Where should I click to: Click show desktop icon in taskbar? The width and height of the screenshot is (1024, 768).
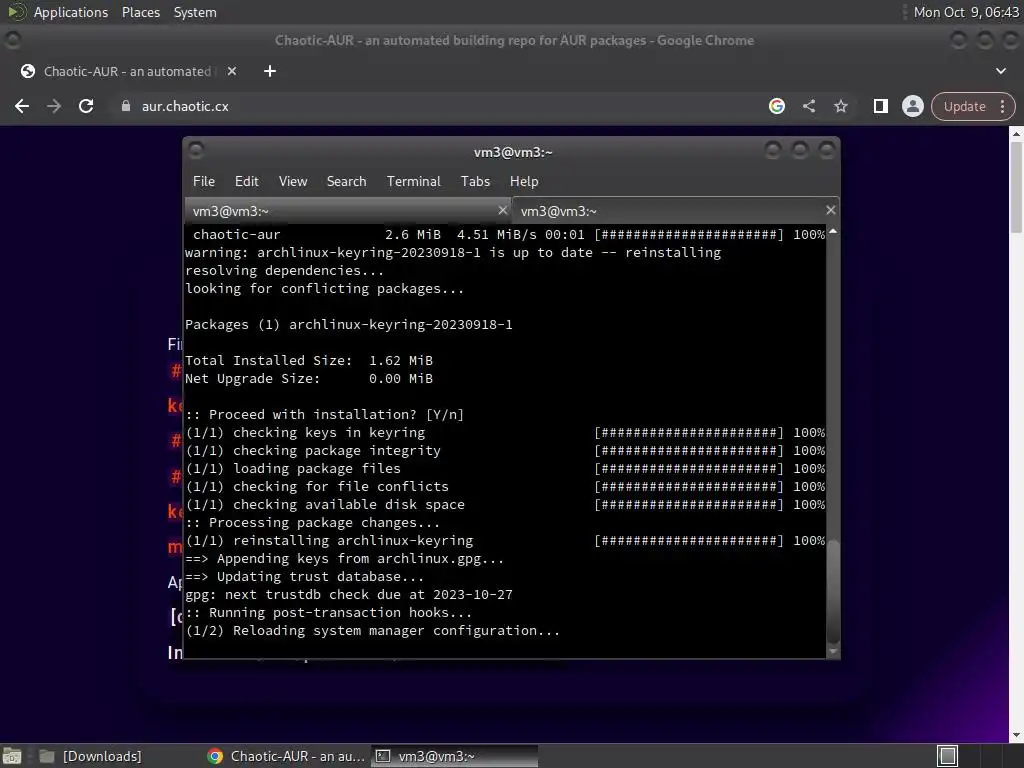tap(12, 756)
